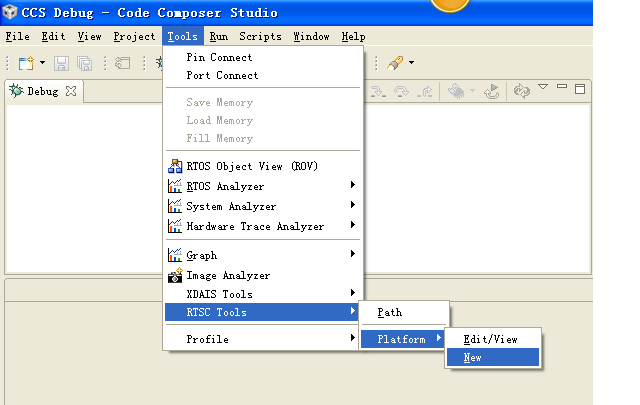Image resolution: width=640 pixels, height=405 pixels.
Task: Expand the Profile submenu
Action: pyautogui.click(x=263, y=339)
